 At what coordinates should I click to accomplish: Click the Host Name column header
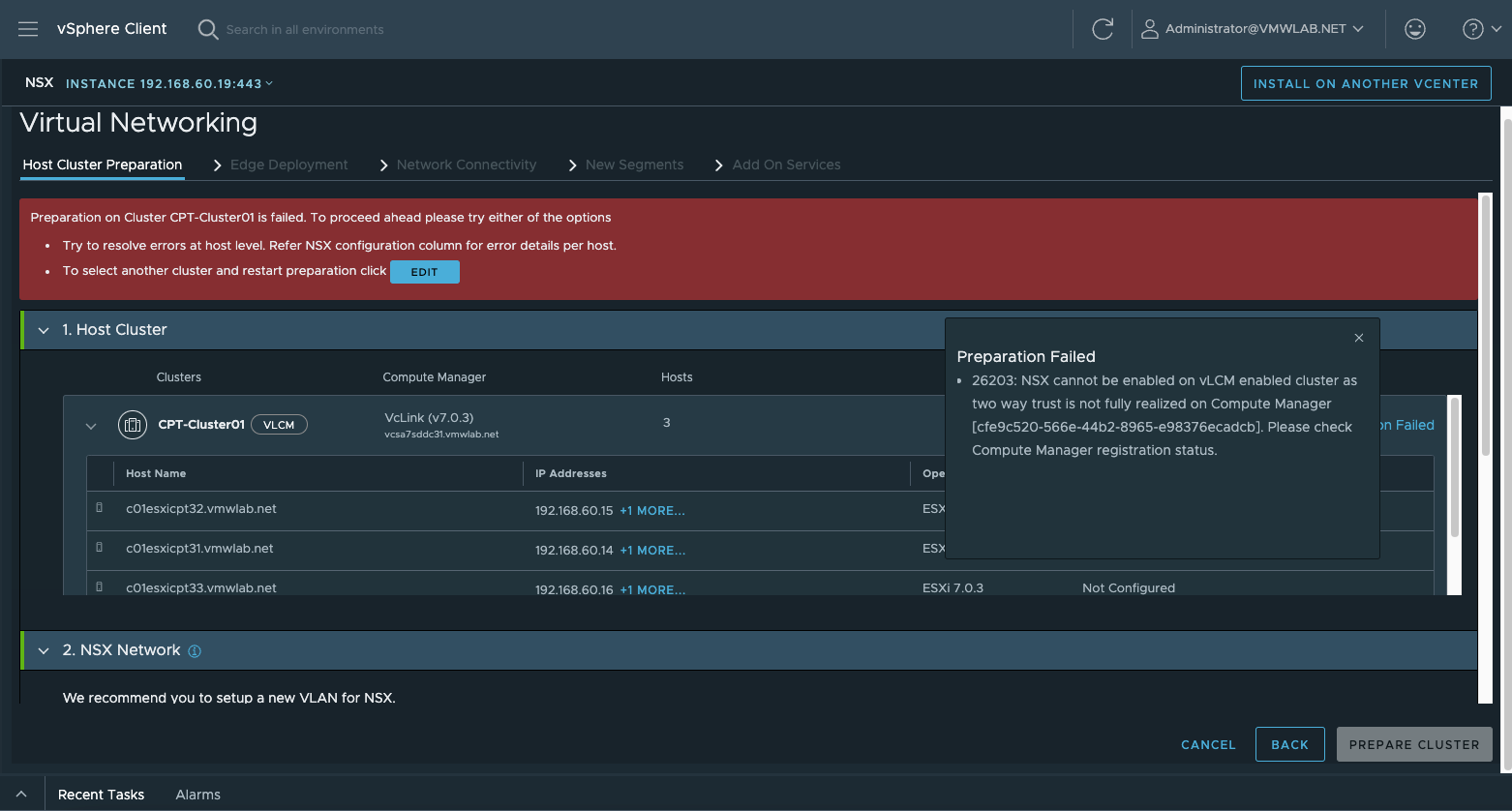pos(156,473)
